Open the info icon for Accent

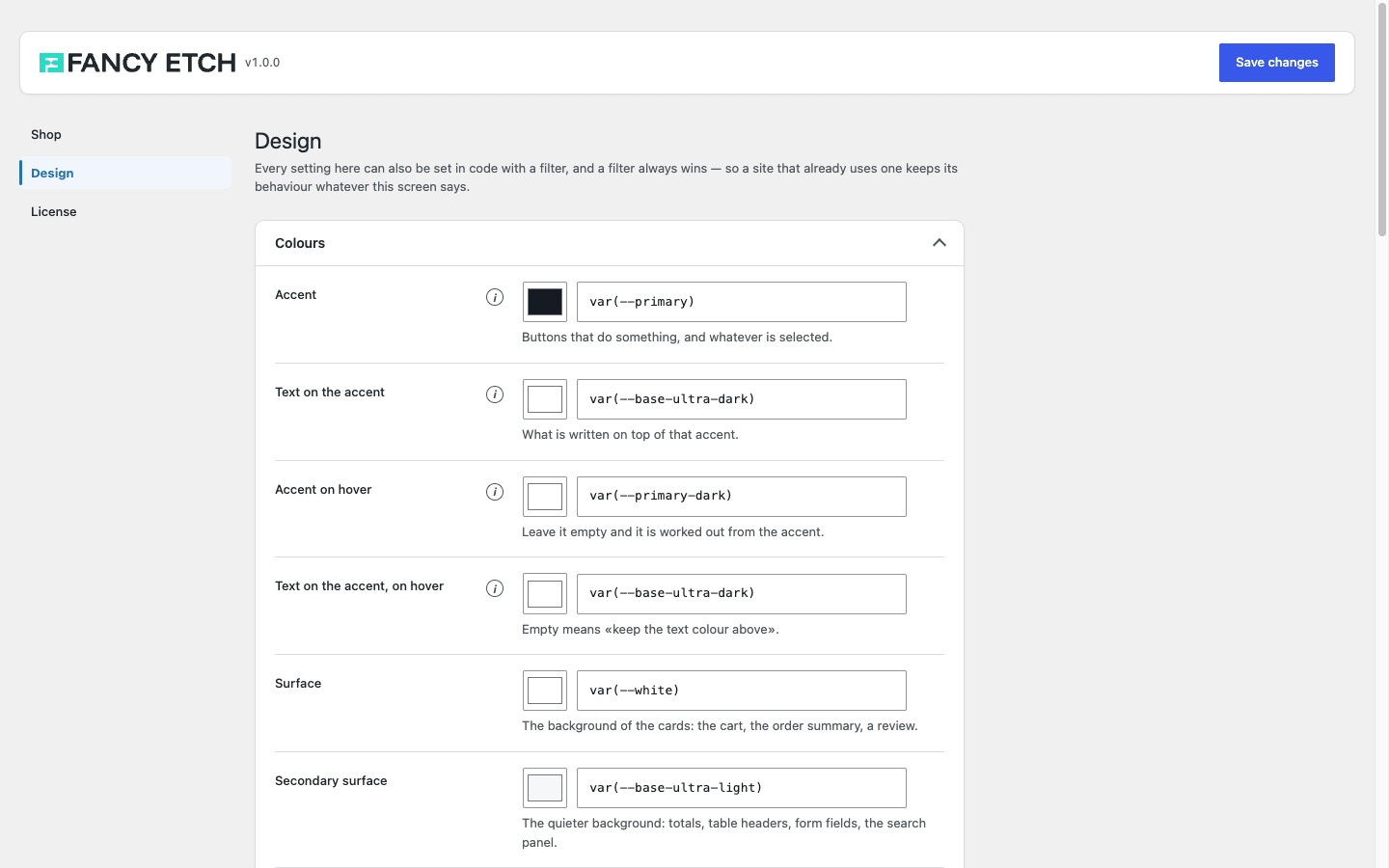495,297
